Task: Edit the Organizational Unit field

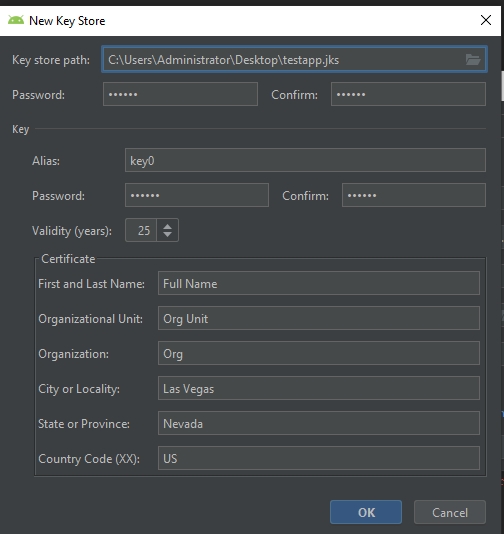Action: pos(319,318)
